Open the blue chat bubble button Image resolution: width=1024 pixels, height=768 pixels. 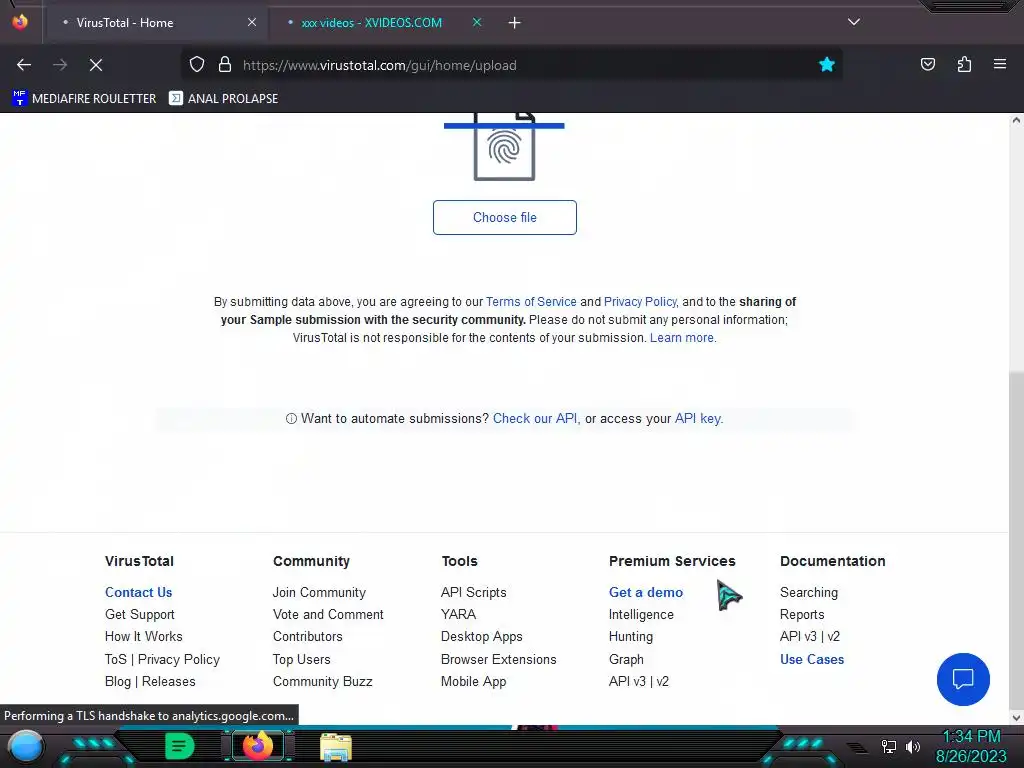[963, 679]
